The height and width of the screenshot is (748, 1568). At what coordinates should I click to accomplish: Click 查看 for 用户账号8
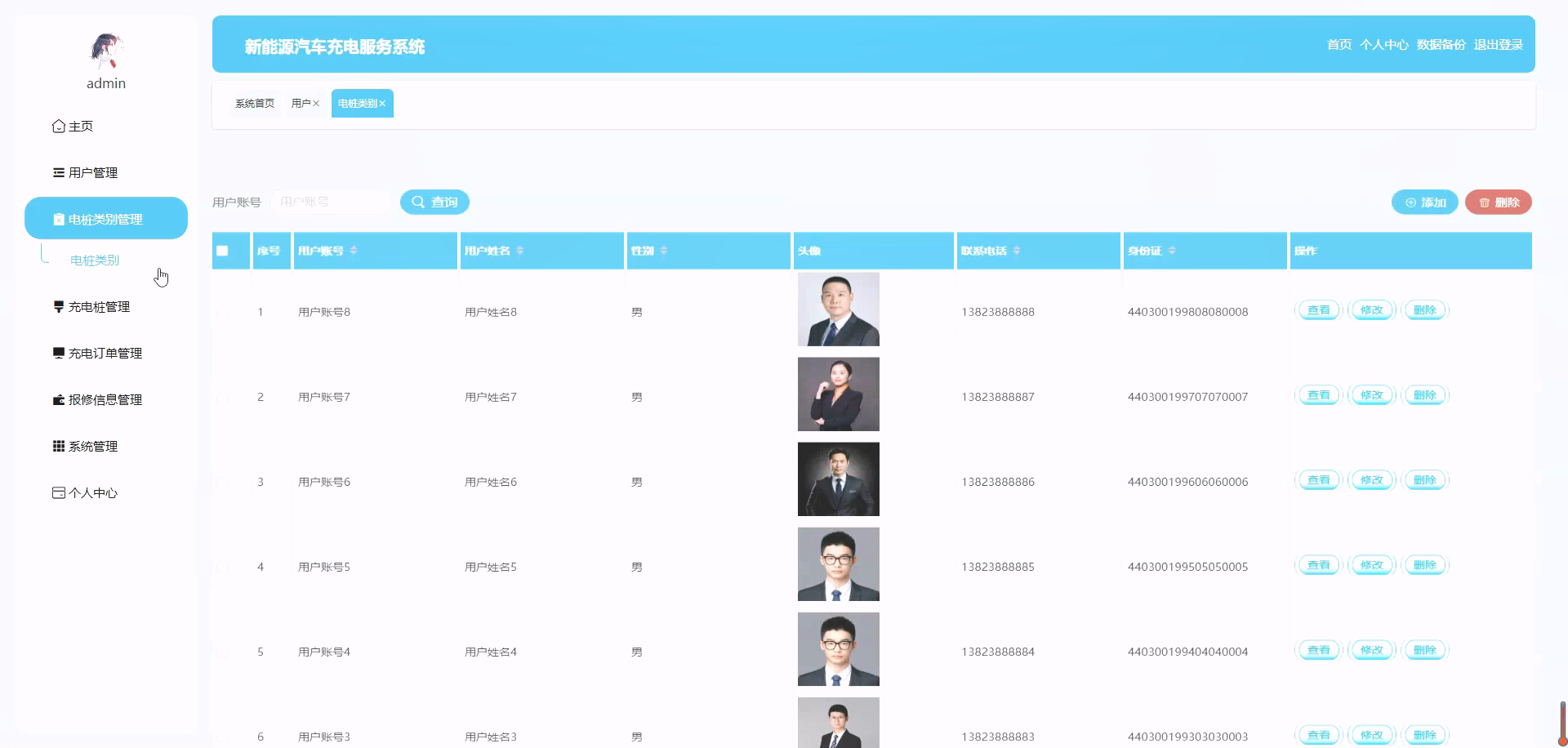click(1319, 310)
